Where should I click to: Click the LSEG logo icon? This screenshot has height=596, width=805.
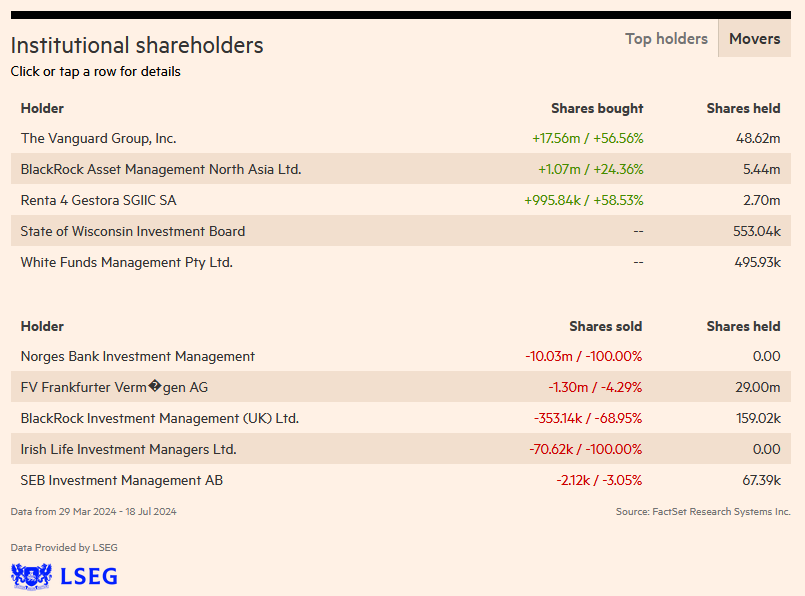point(31,576)
